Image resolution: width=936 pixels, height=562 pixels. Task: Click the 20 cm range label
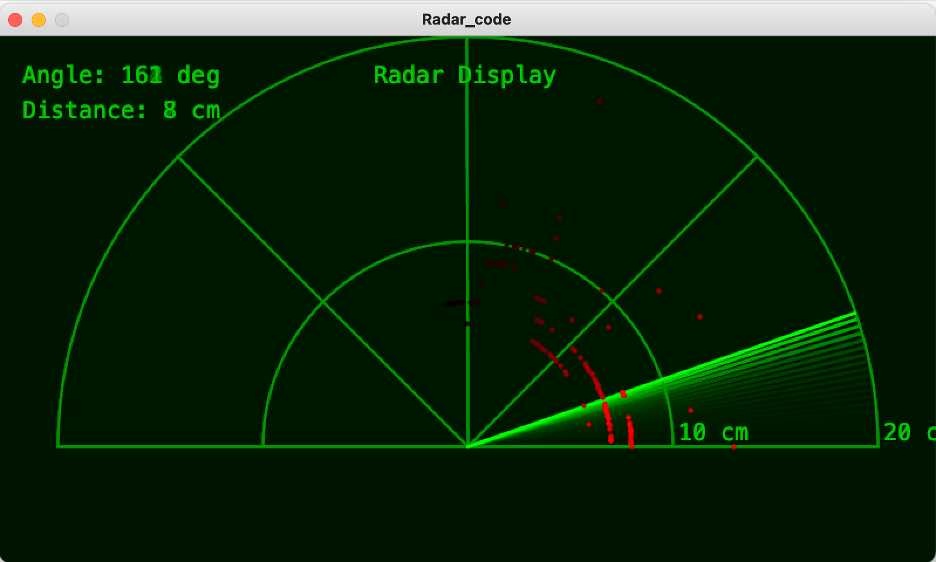909,432
